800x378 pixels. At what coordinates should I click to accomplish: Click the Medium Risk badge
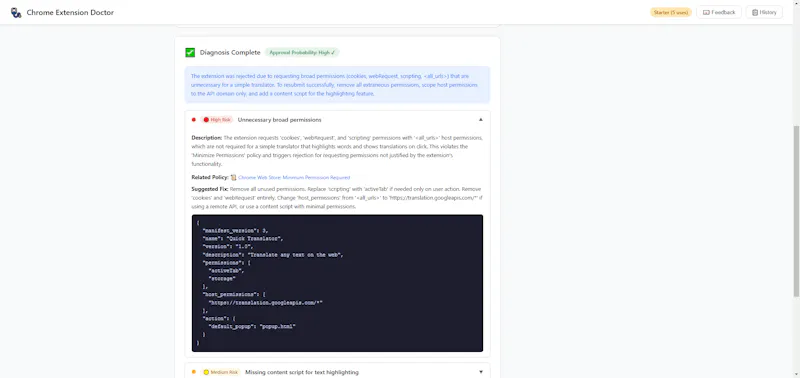[x=220, y=372]
